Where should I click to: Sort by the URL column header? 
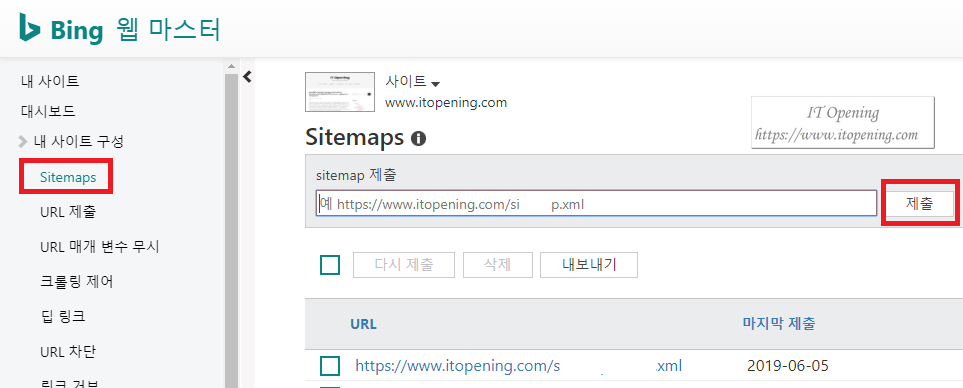[x=364, y=324]
